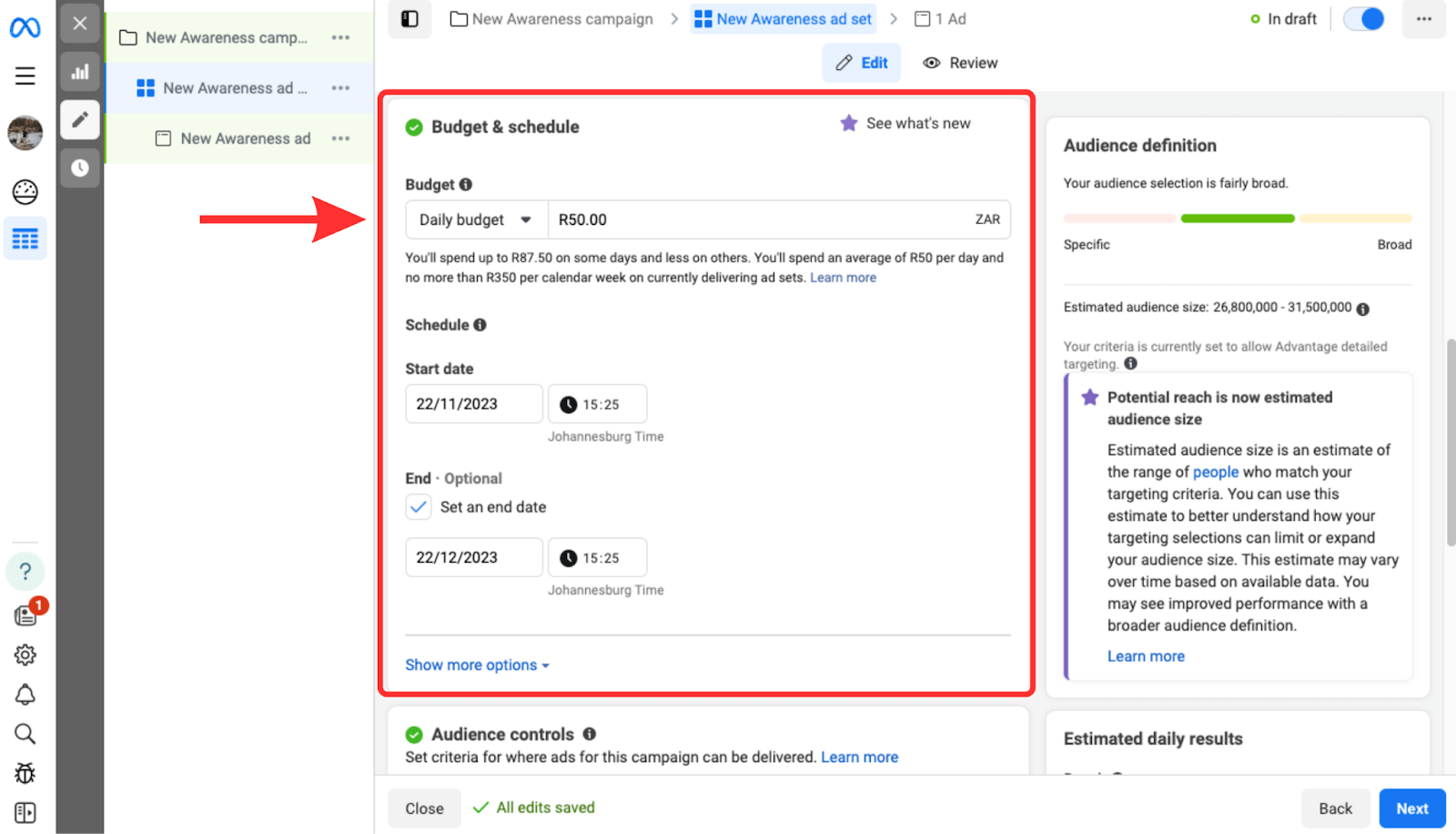The width and height of the screenshot is (1456, 834).
Task: Uncheck the Set an end date checkbox
Action: tap(419, 507)
